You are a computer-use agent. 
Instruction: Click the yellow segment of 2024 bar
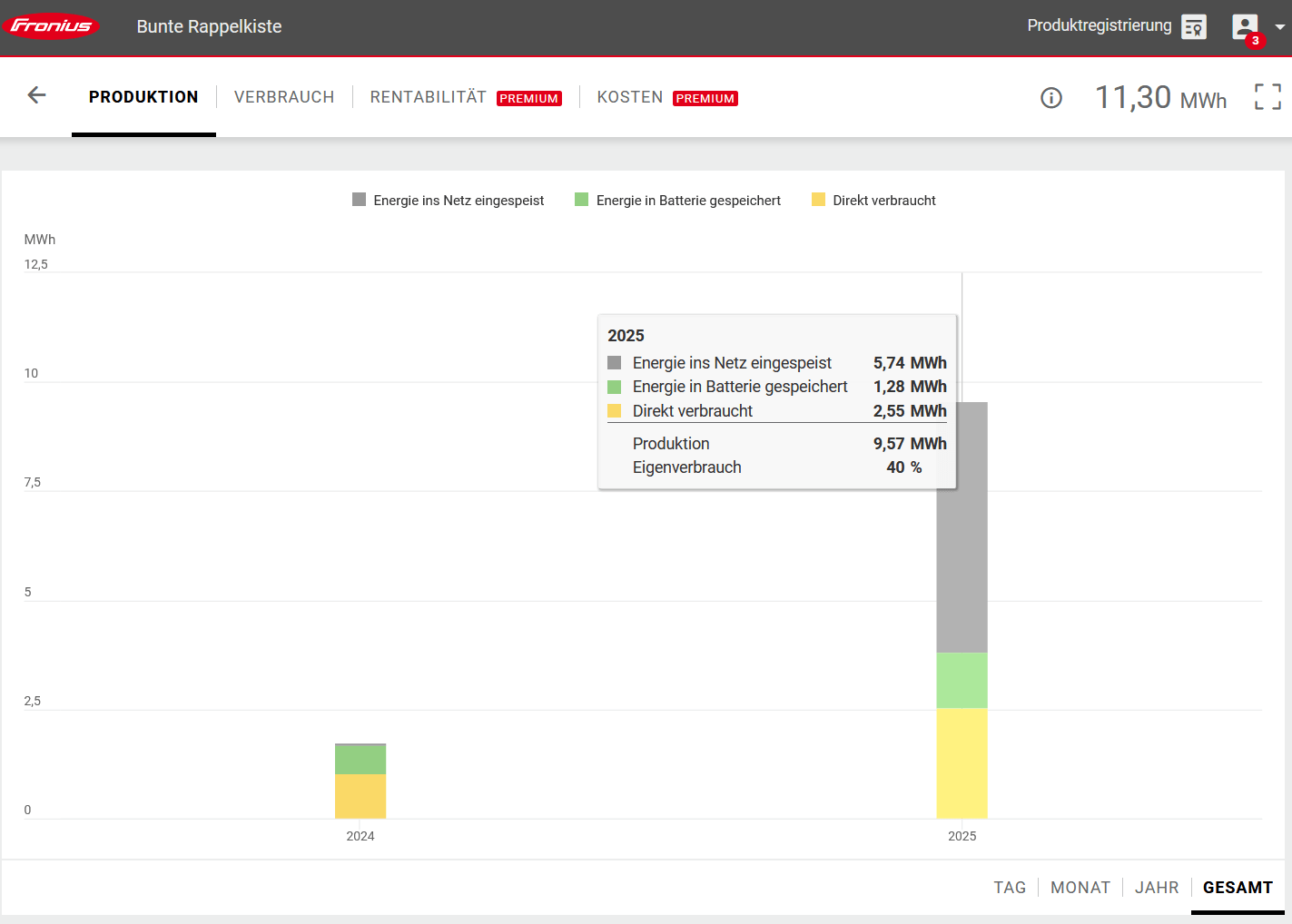click(x=360, y=796)
